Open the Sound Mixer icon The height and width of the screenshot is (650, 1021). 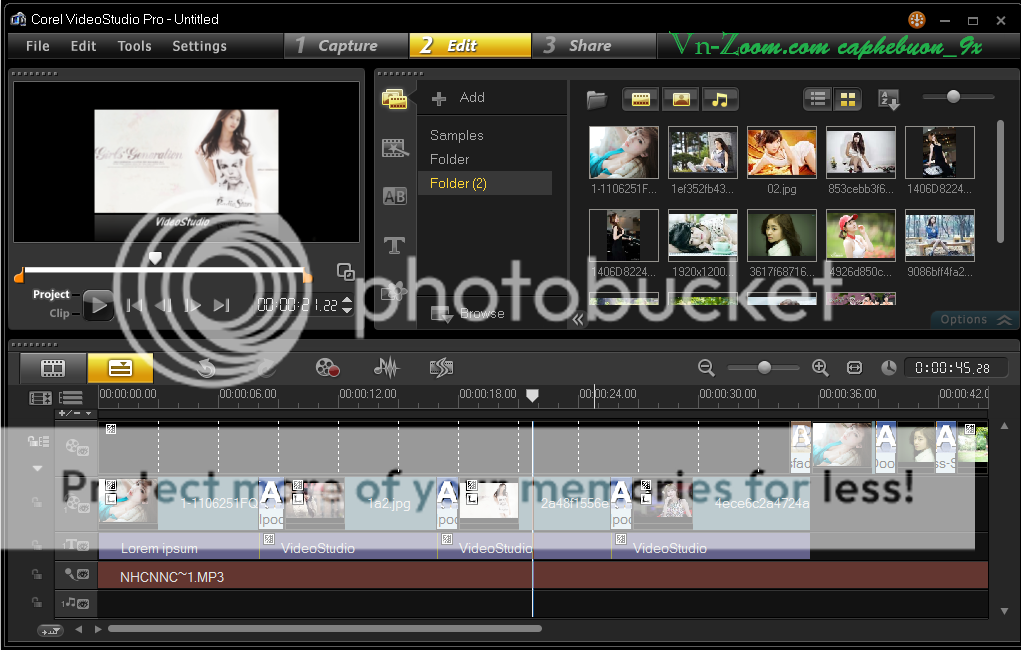(x=386, y=368)
